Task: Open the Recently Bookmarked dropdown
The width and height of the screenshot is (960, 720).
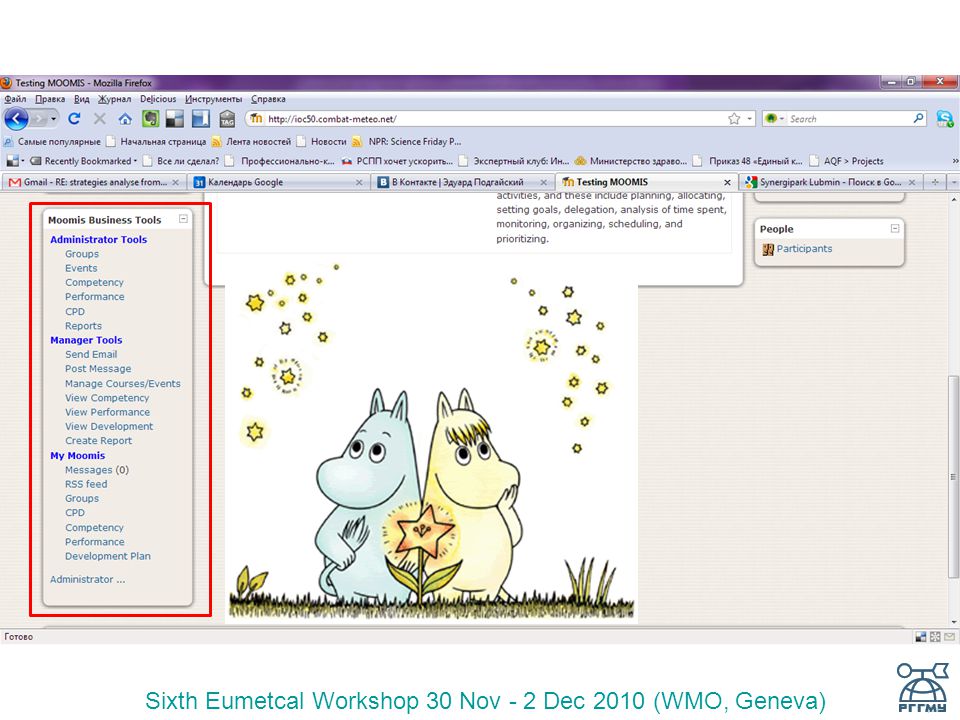Action: (83, 161)
